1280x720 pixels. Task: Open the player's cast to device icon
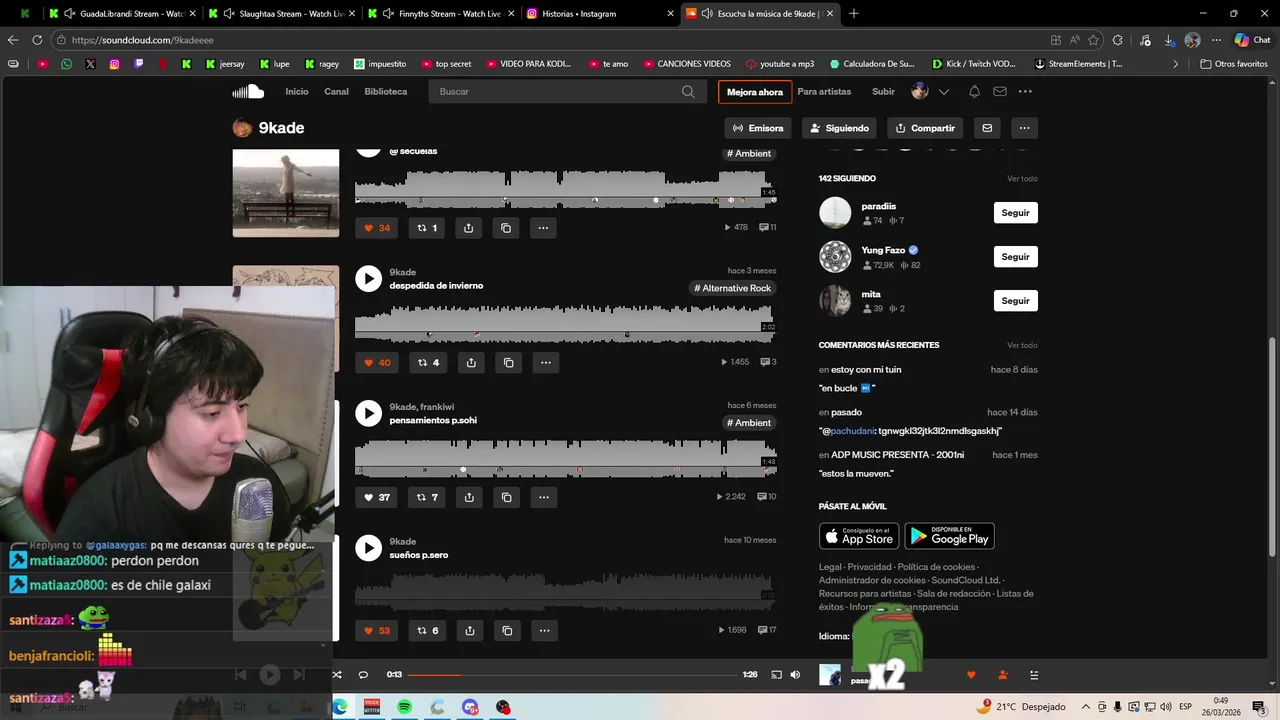point(776,675)
